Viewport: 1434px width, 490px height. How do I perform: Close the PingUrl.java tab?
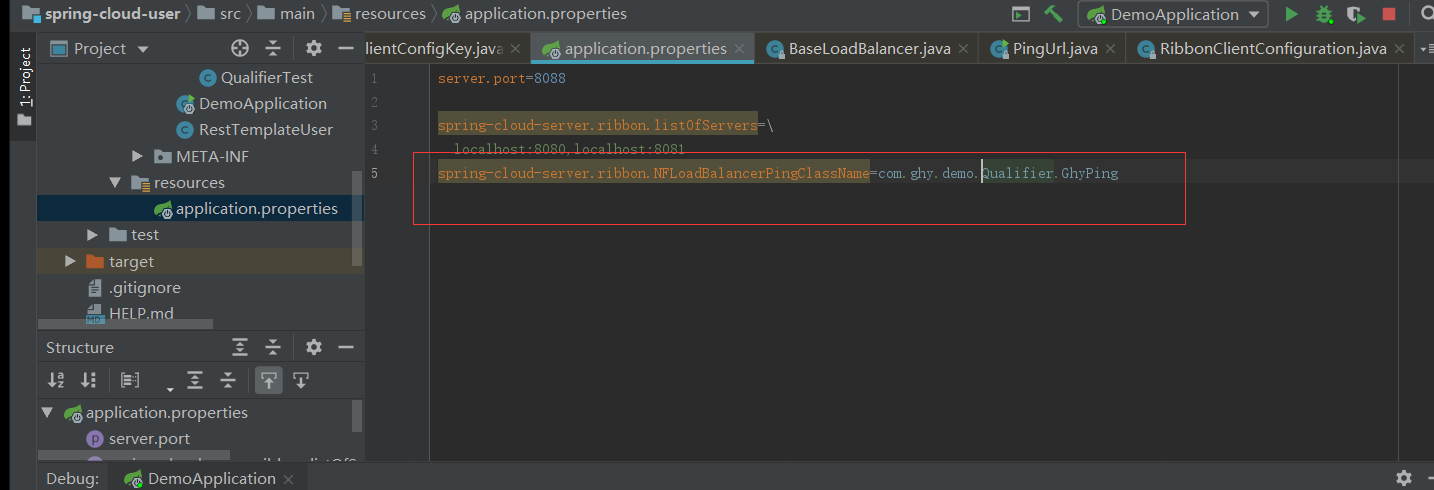point(1111,49)
